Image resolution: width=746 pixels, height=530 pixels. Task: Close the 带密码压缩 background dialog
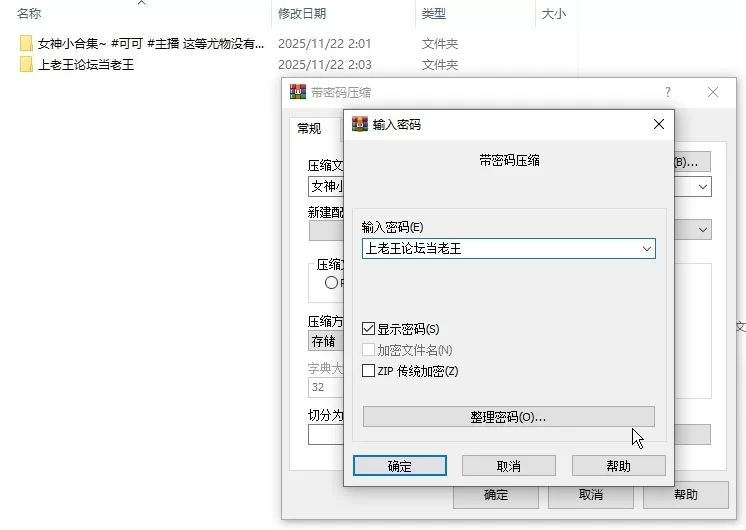pos(712,92)
